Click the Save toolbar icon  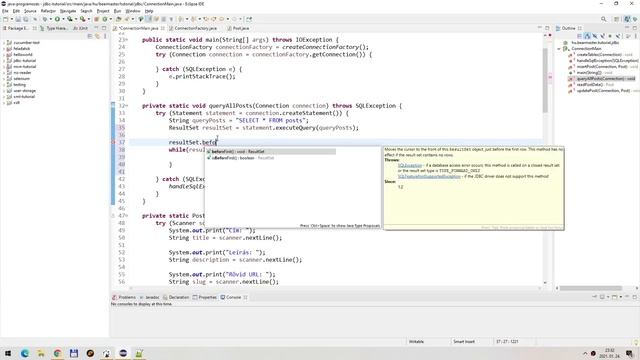(18, 19)
